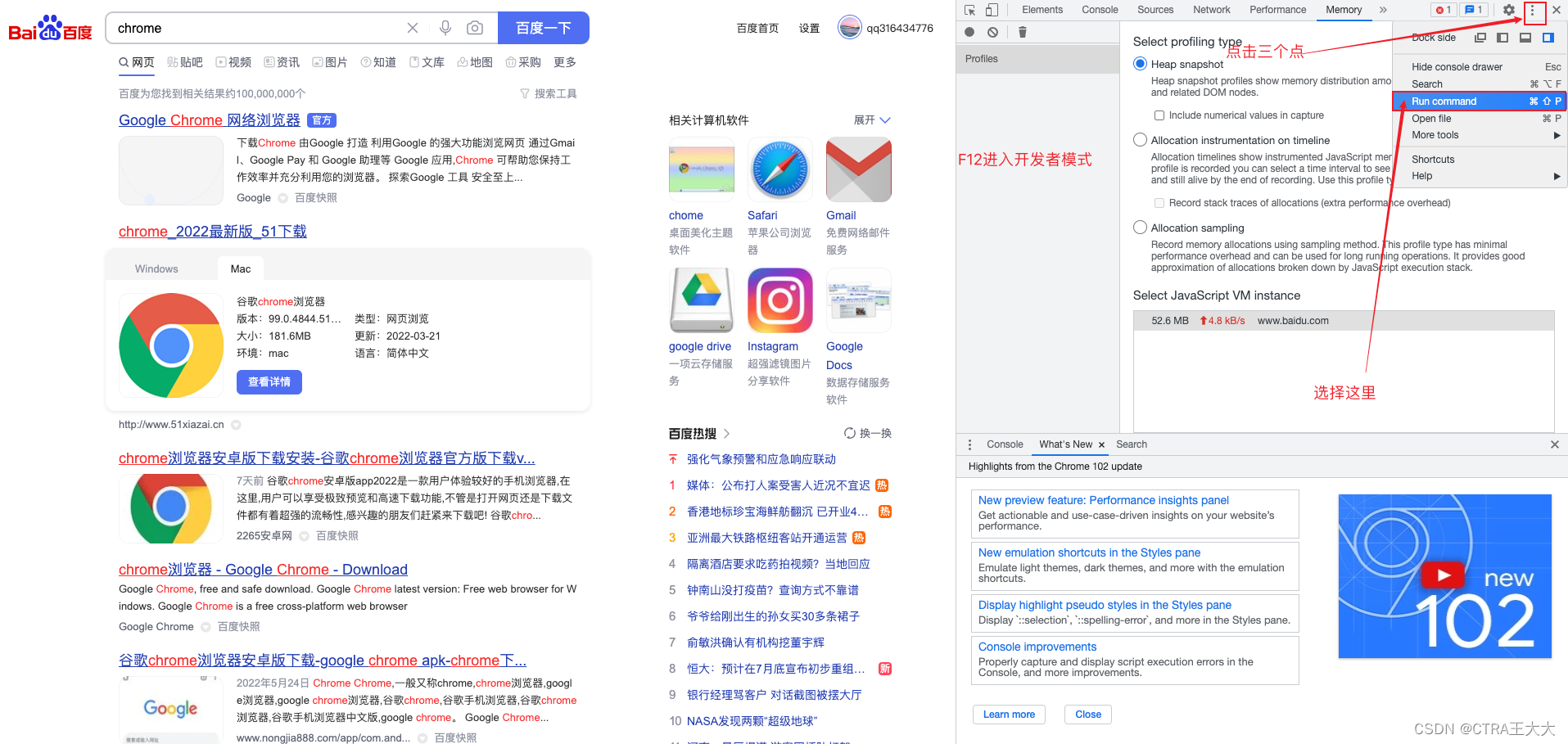1568x744 pixels.
Task: Select the Shortcuts menu item
Action: (x=1480, y=160)
